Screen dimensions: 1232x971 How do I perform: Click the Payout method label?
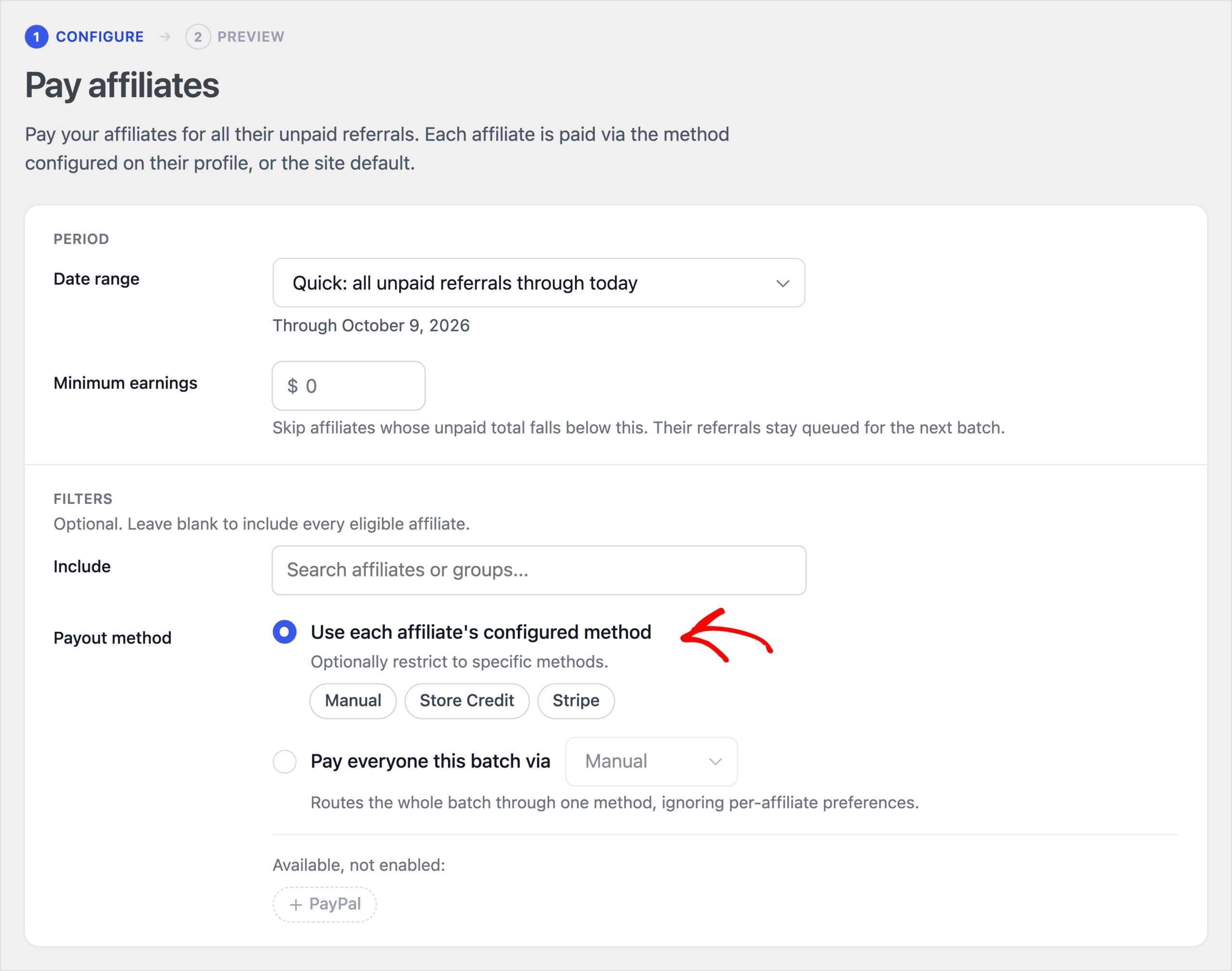[113, 638]
